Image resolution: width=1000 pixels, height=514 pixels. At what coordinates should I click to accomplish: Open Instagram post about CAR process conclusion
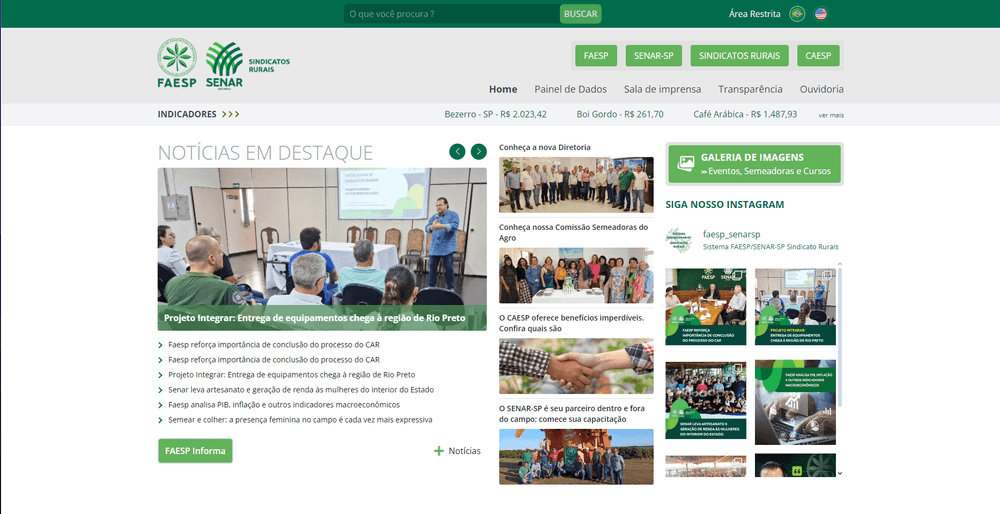(705, 307)
